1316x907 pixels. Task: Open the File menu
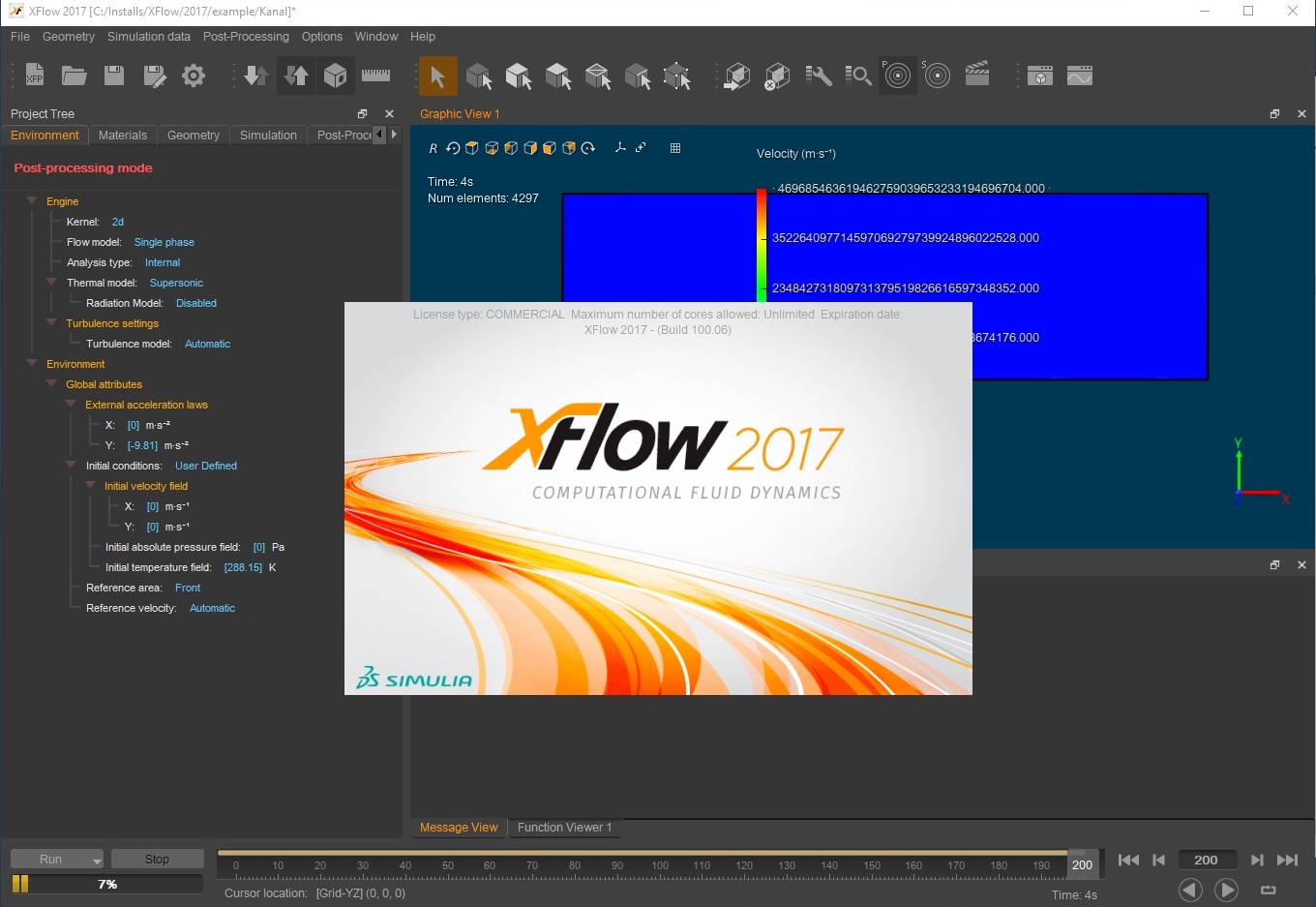(x=20, y=37)
